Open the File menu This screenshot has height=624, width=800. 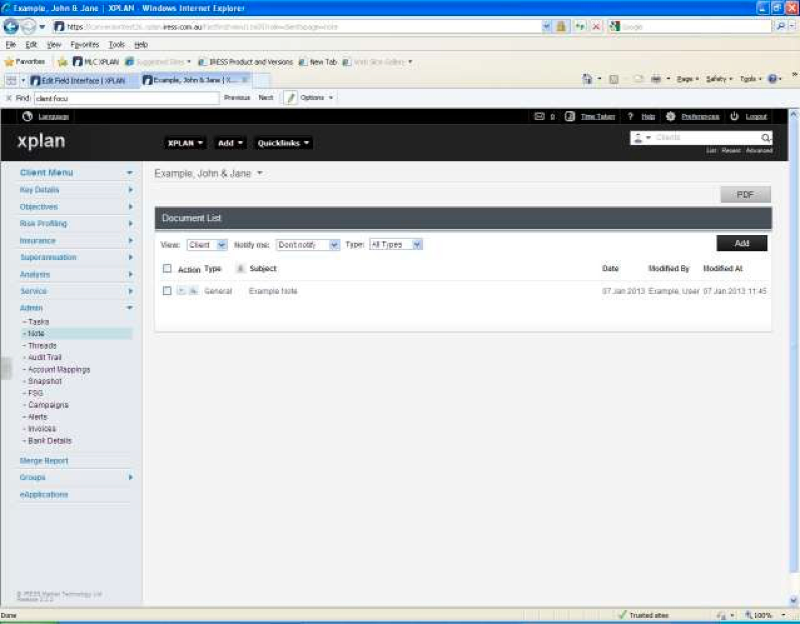point(11,45)
